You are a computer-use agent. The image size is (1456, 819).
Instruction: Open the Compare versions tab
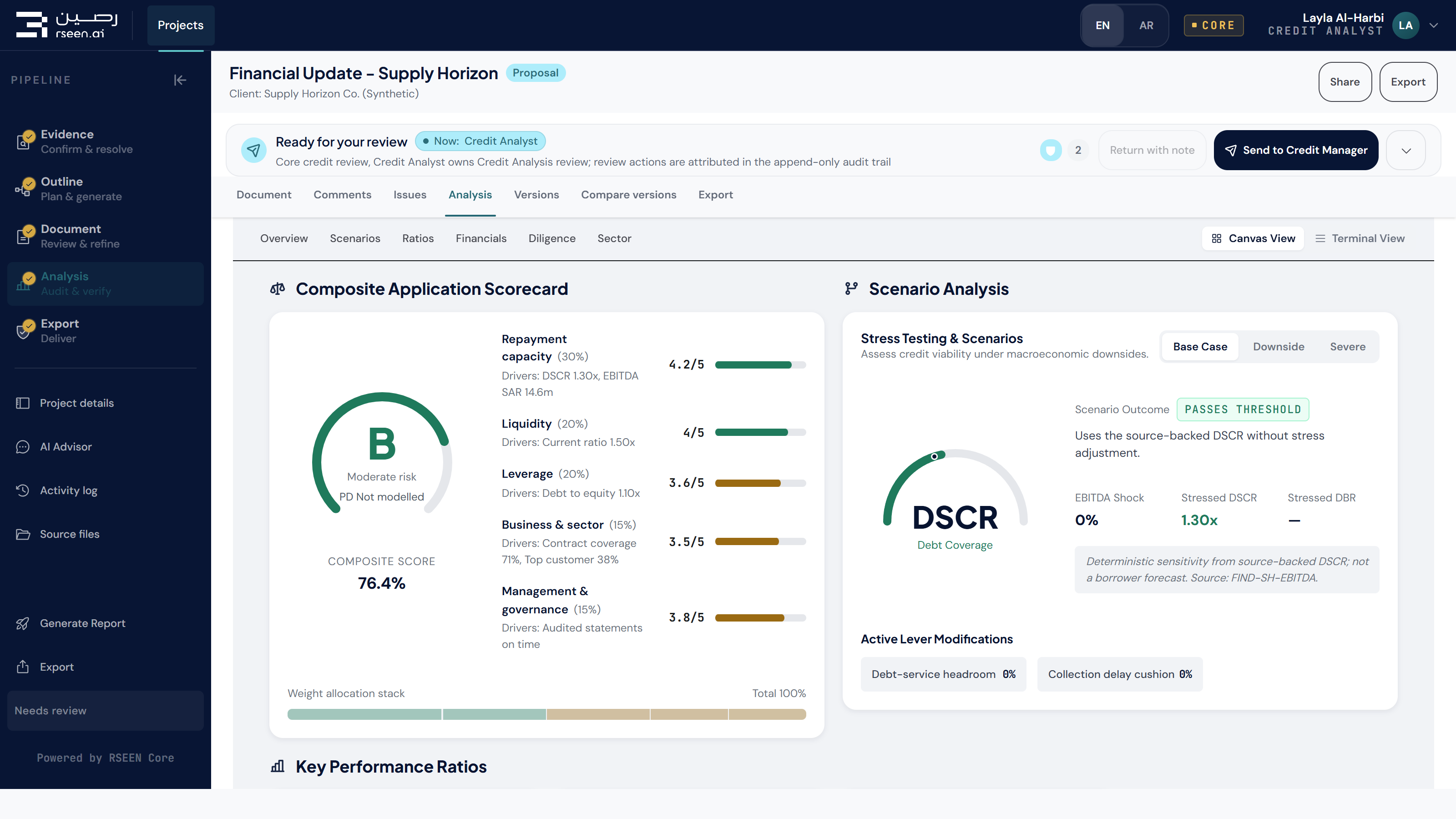(628, 194)
